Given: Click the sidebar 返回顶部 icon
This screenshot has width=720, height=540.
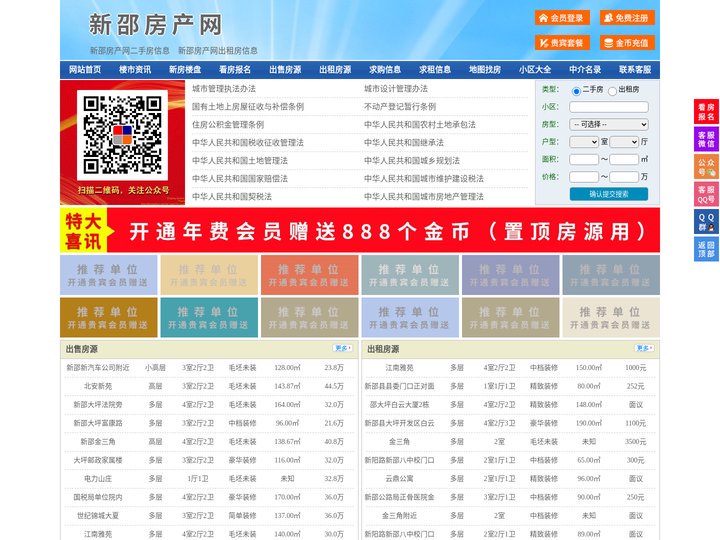Looking at the screenshot, I should [706, 250].
